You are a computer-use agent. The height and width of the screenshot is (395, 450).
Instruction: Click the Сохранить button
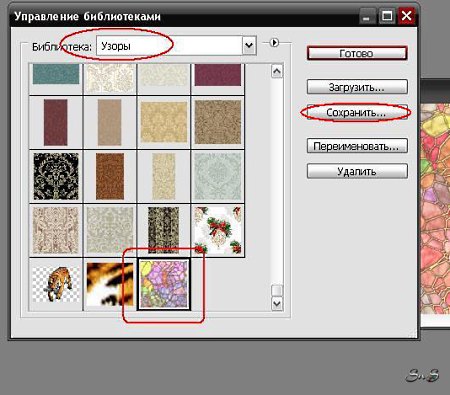click(357, 113)
